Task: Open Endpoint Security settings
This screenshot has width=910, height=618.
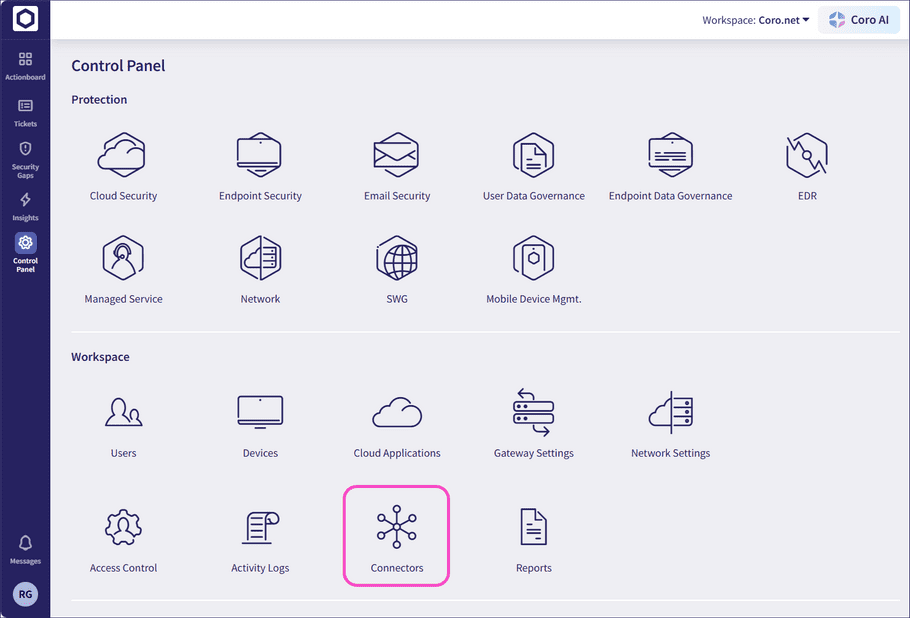Action: 260,157
